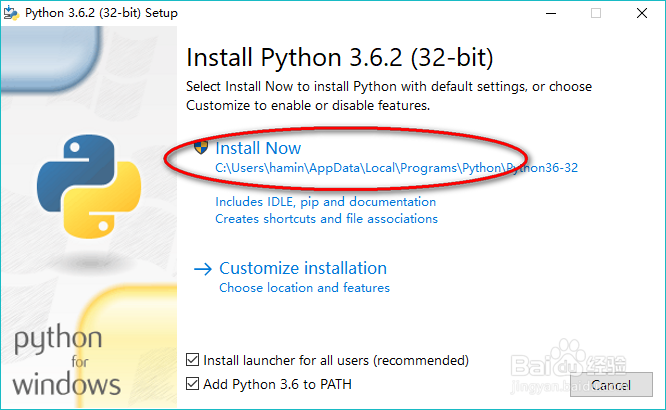Click the Python36-32 install path text
This screenshot has width=666, height=410.
tap(396, 168)
